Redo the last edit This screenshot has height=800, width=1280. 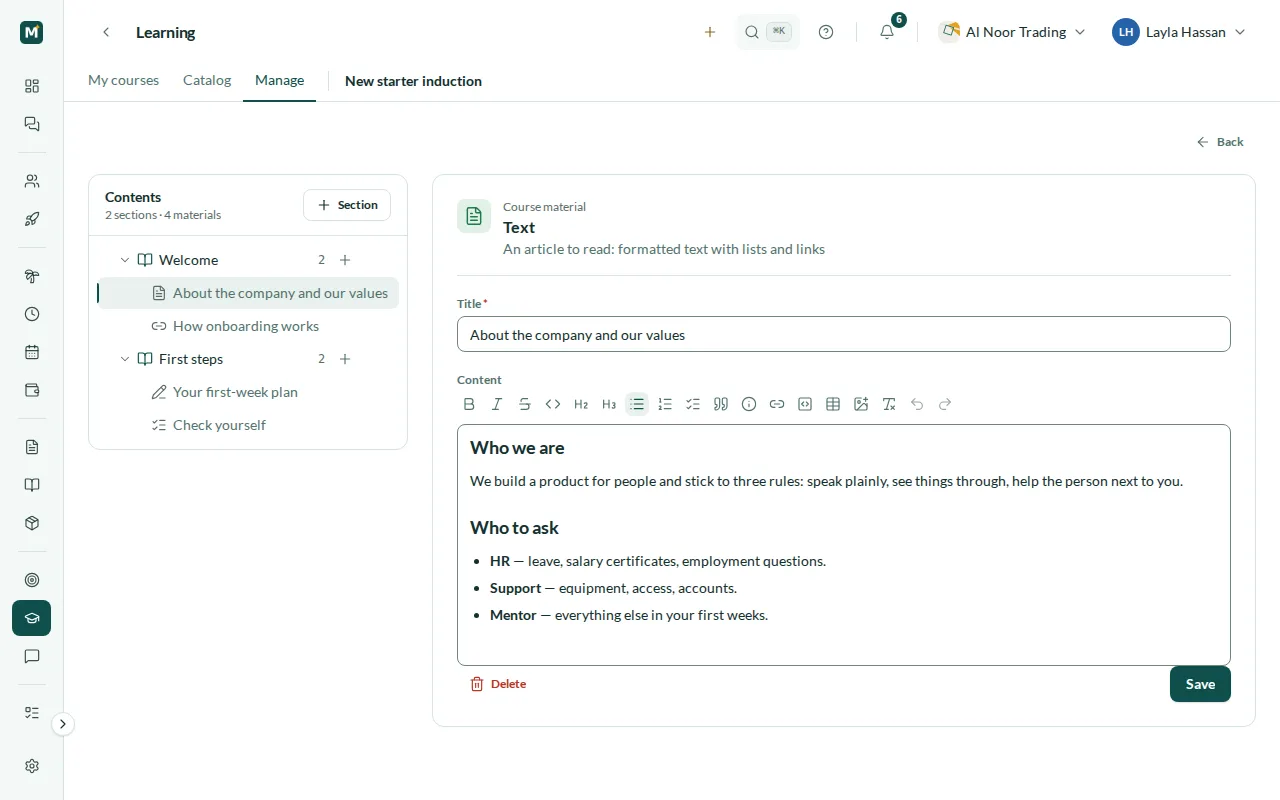[x=945, y=404]
